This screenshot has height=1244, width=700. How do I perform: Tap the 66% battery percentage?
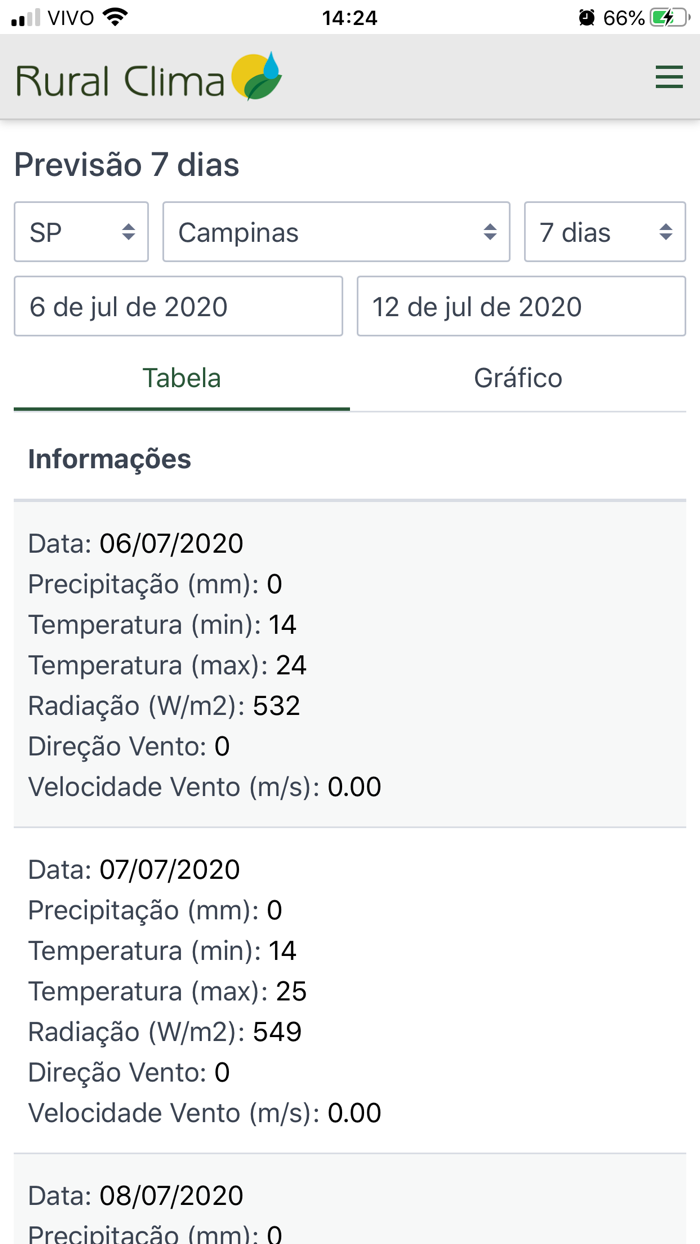623,16
